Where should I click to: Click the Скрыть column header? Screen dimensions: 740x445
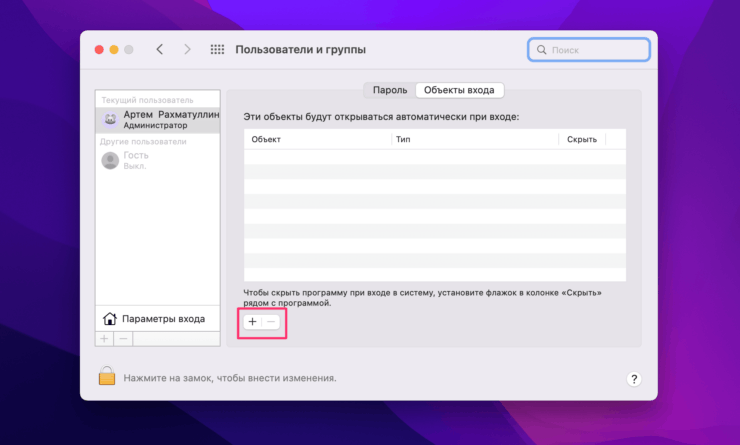582,139
